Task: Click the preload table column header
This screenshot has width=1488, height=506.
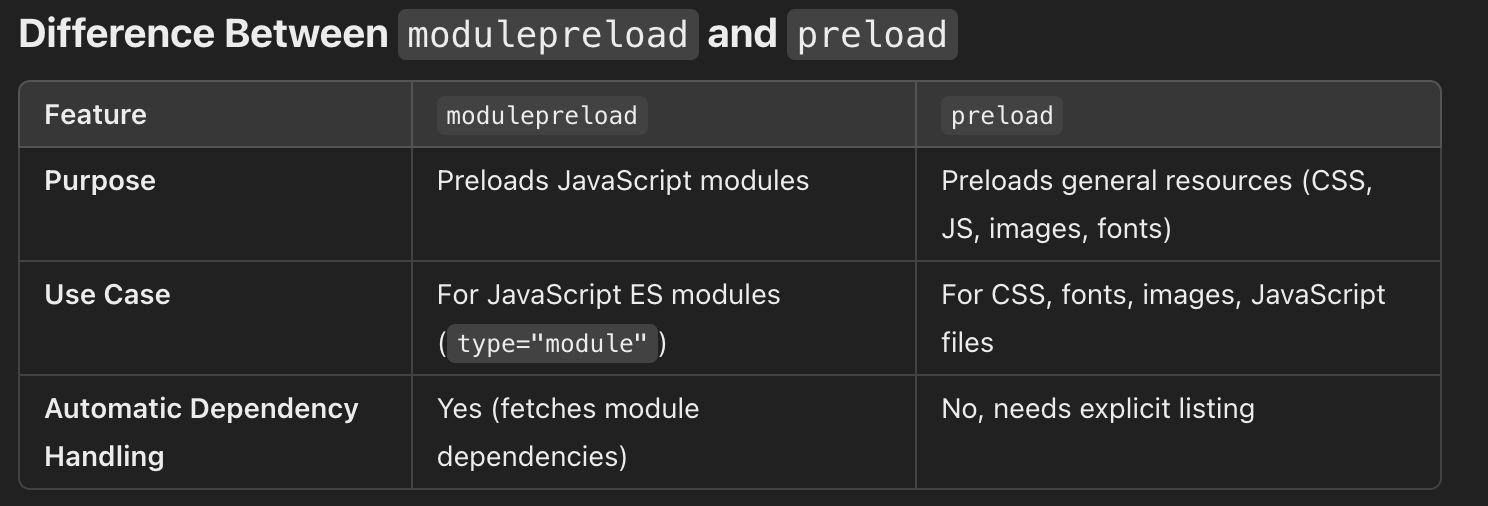Action: point(1002,115)
